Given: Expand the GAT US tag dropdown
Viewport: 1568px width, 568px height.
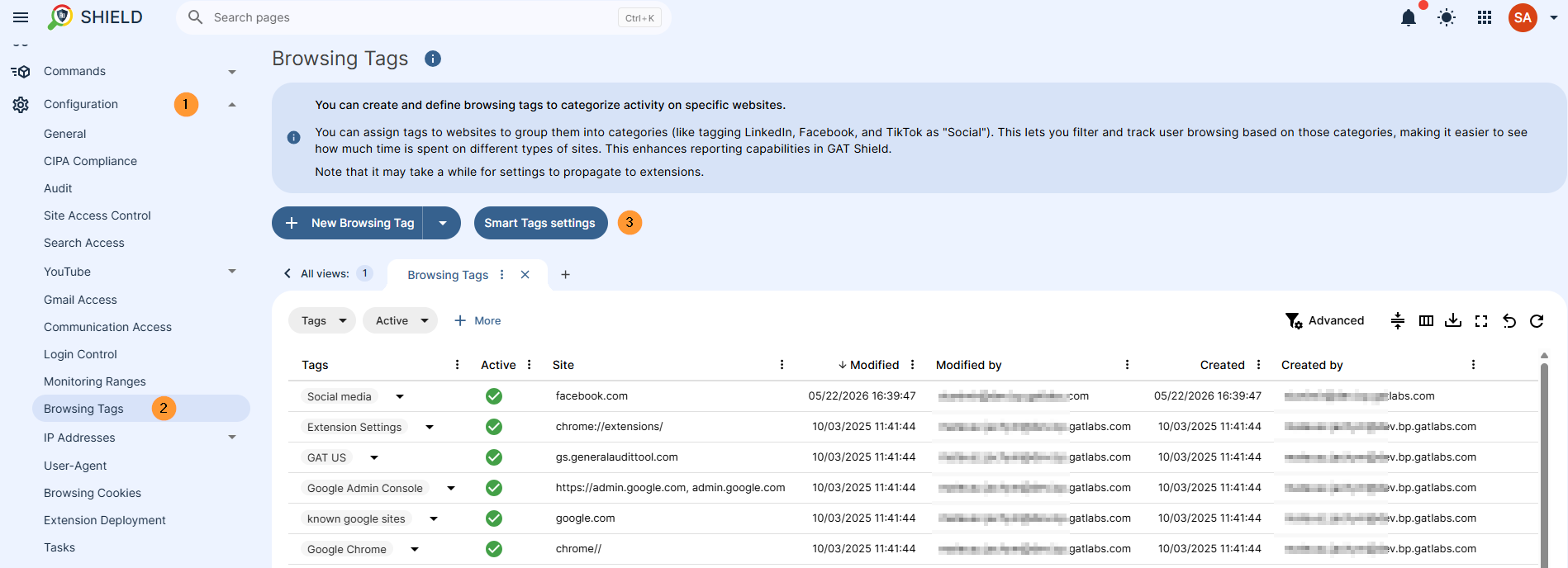Looking at the screenshot, I should (374, 457).
